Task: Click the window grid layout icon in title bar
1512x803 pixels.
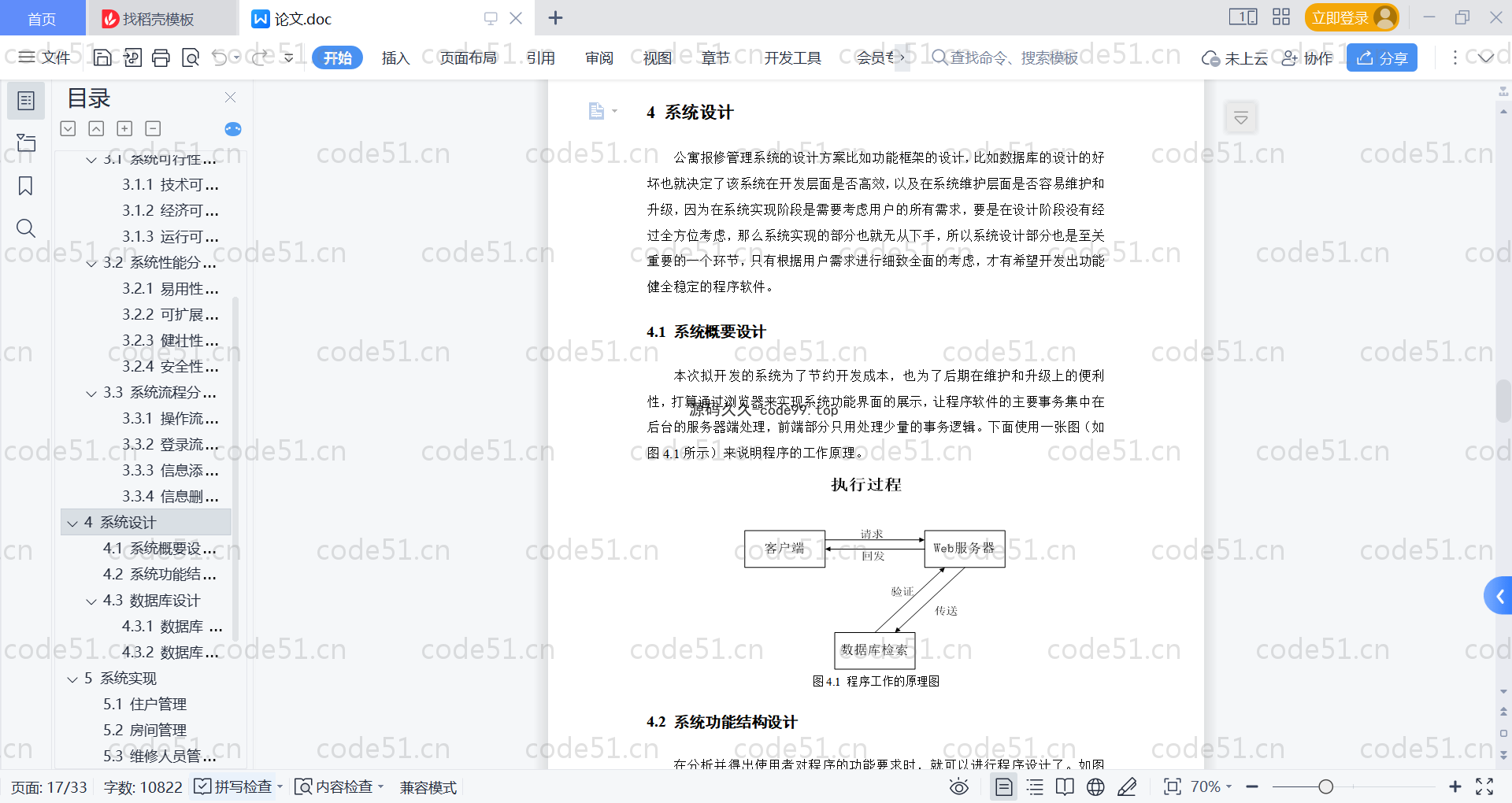Action: tap(1281, 17)
